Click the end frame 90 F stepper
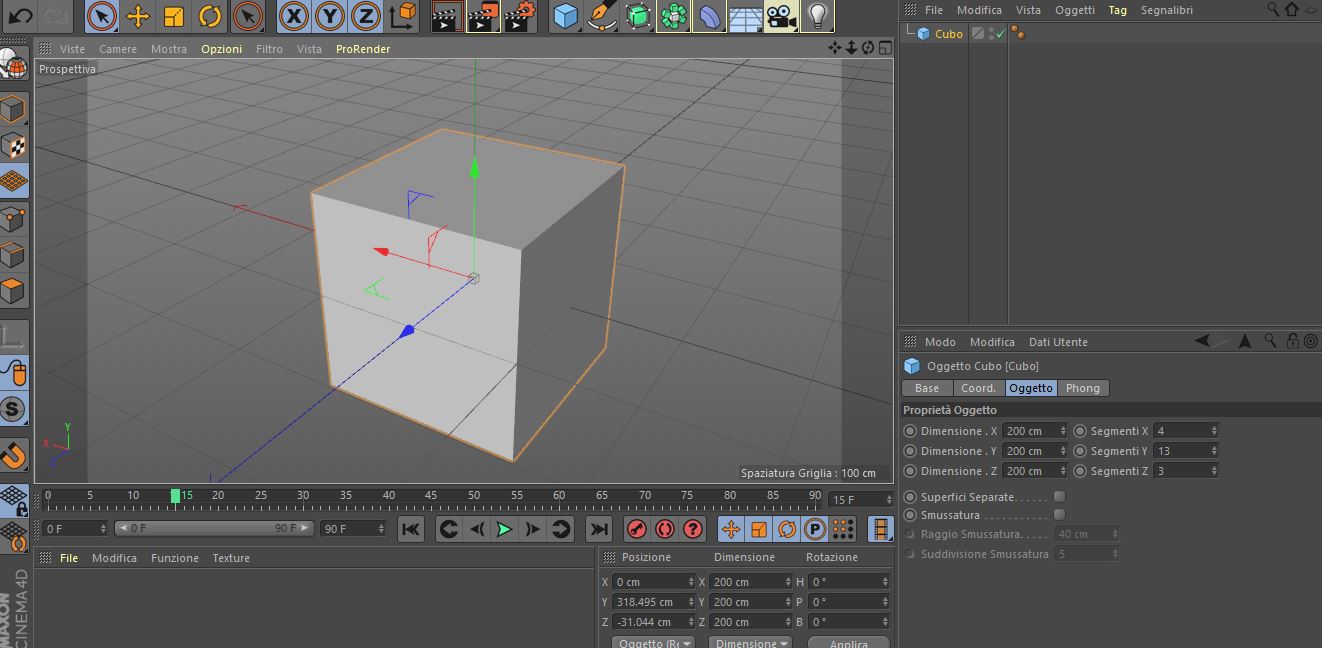 pyautogui.click(x=380, y=528)
